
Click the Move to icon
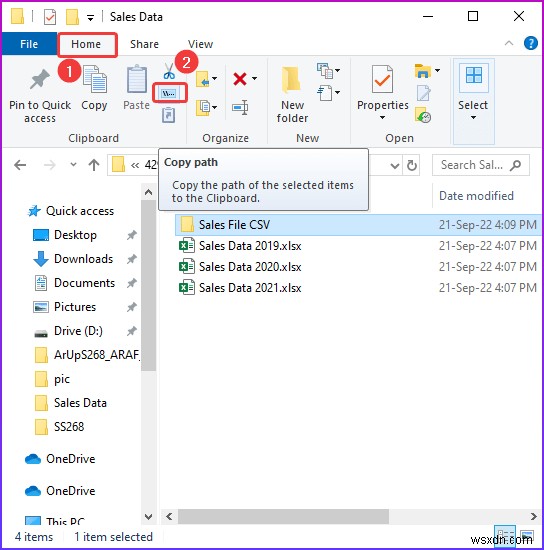(202, 79)
